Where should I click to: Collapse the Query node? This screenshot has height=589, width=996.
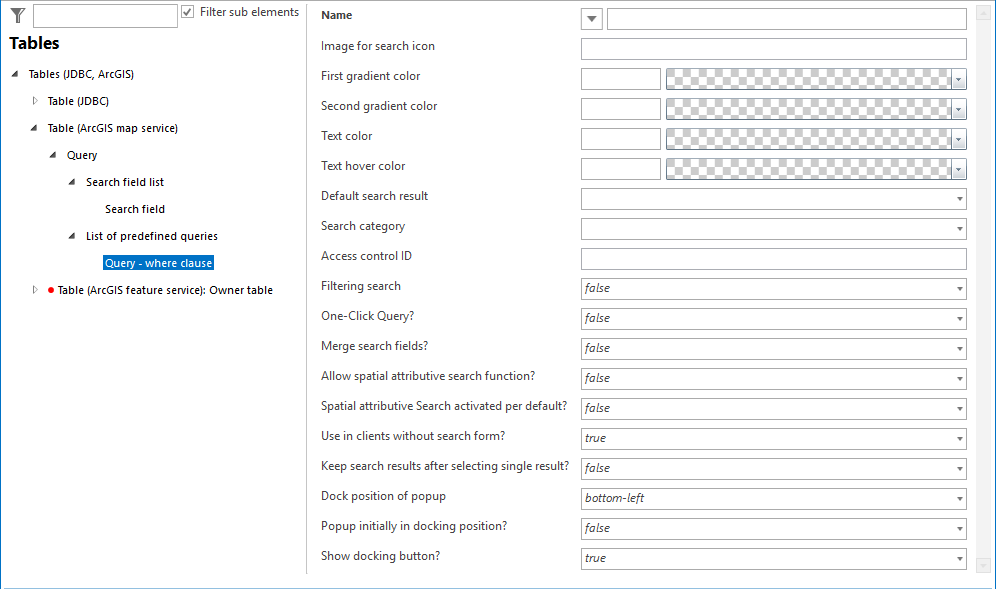pyautogui.click(x=52, y=154)
